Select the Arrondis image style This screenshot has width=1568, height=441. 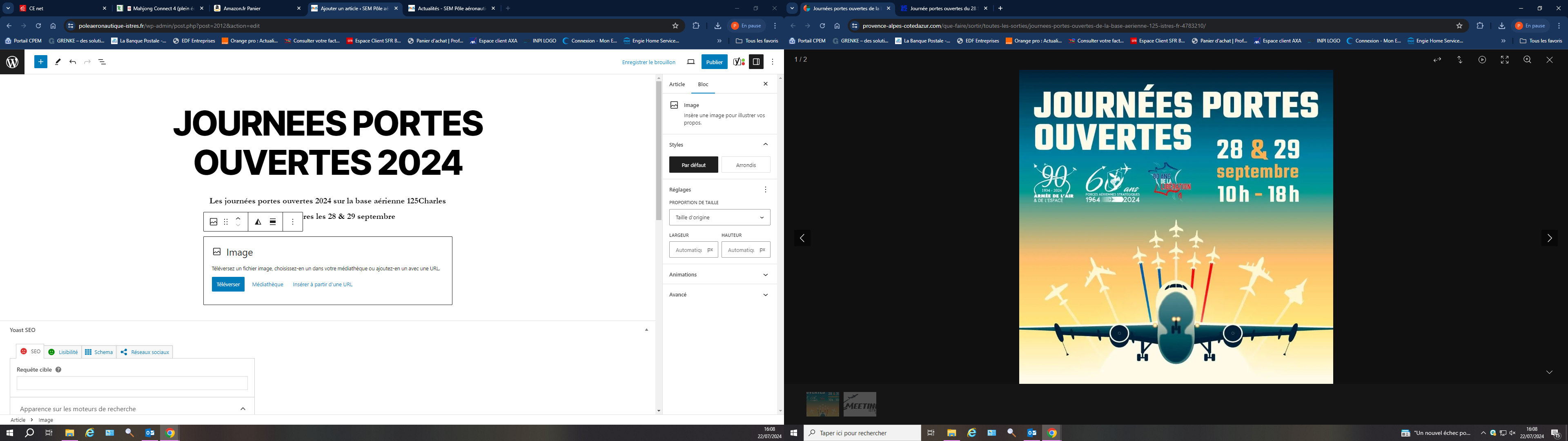[x=746, y=165]
